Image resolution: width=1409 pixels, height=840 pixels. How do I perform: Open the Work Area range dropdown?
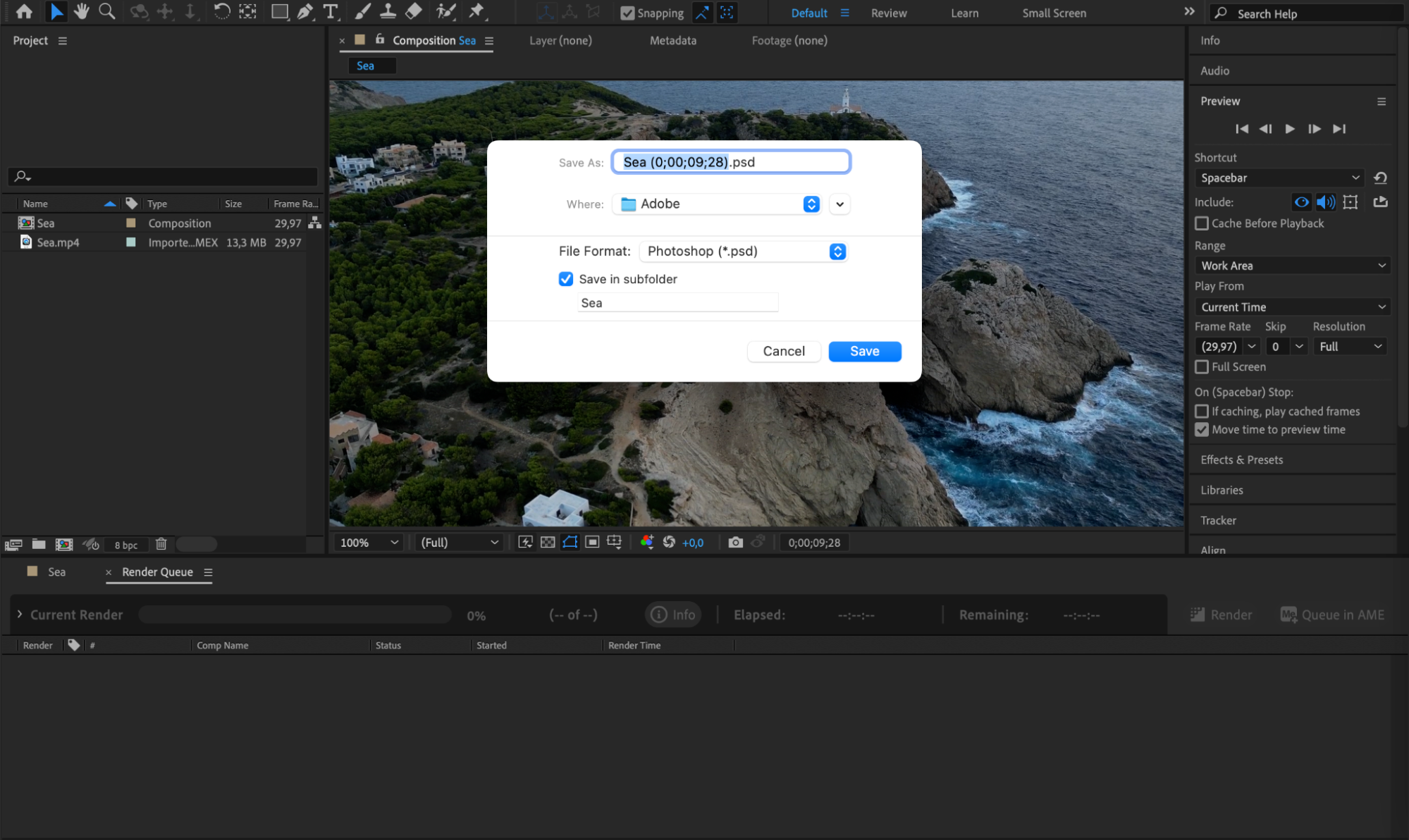tap(1292, 266)
